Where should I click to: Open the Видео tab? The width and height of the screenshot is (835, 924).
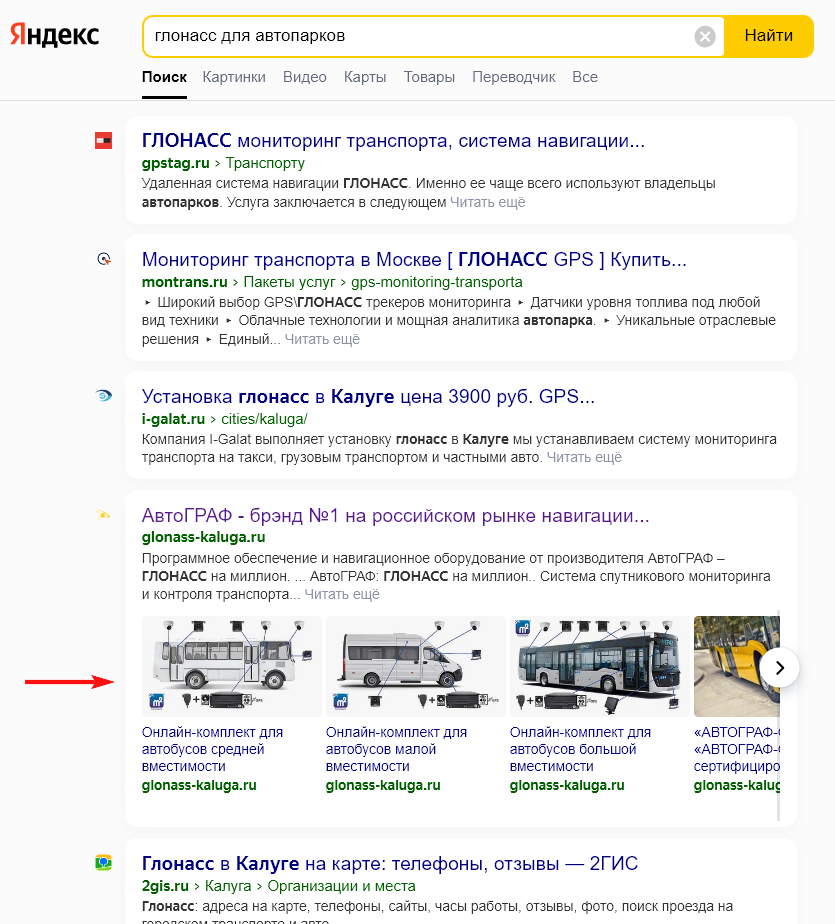pos(303,76)
